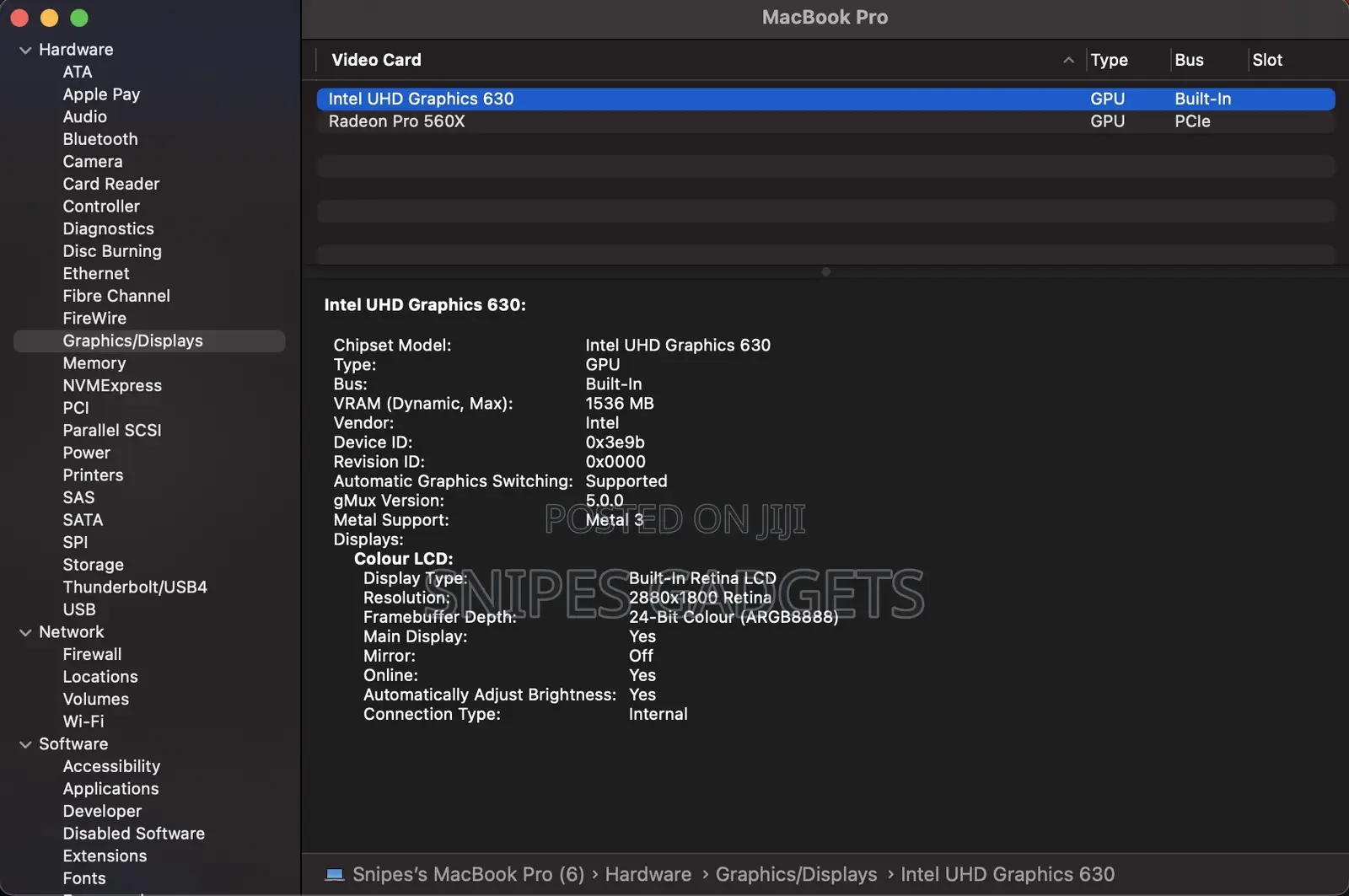Viewport: 1349px width, 896px height.
Task: Click Intel UHD Graphics 630 in path bar
Action: 1008,874
